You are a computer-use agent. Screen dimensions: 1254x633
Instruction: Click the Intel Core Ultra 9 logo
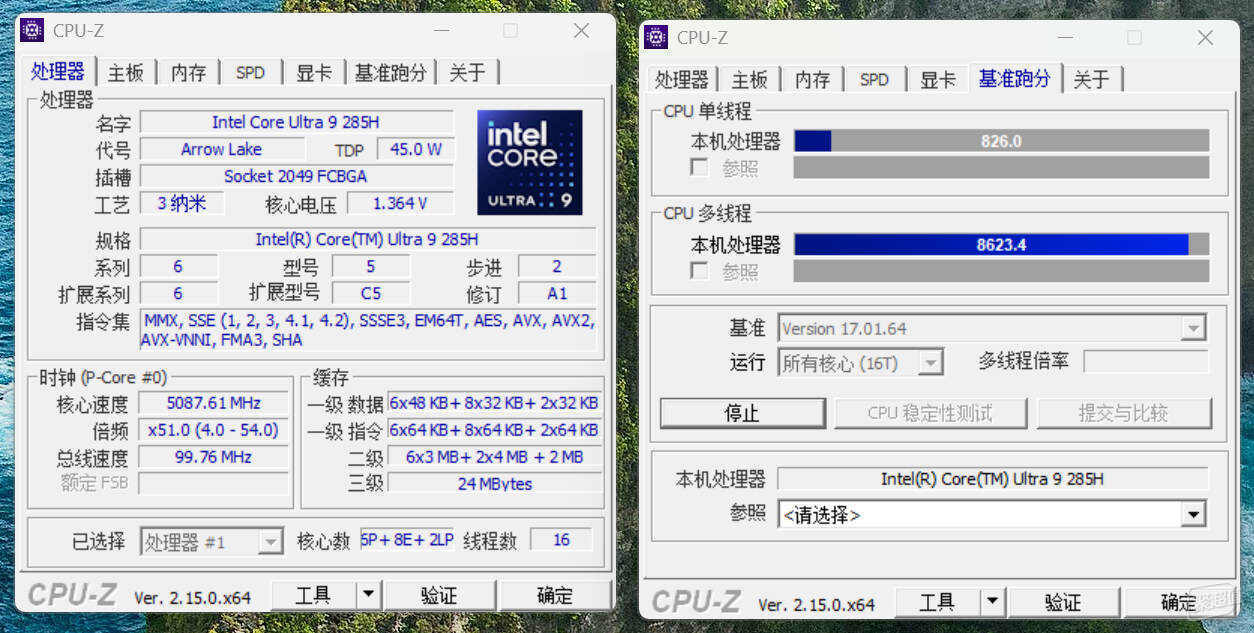pyautogui.click(x=530, y=162)
